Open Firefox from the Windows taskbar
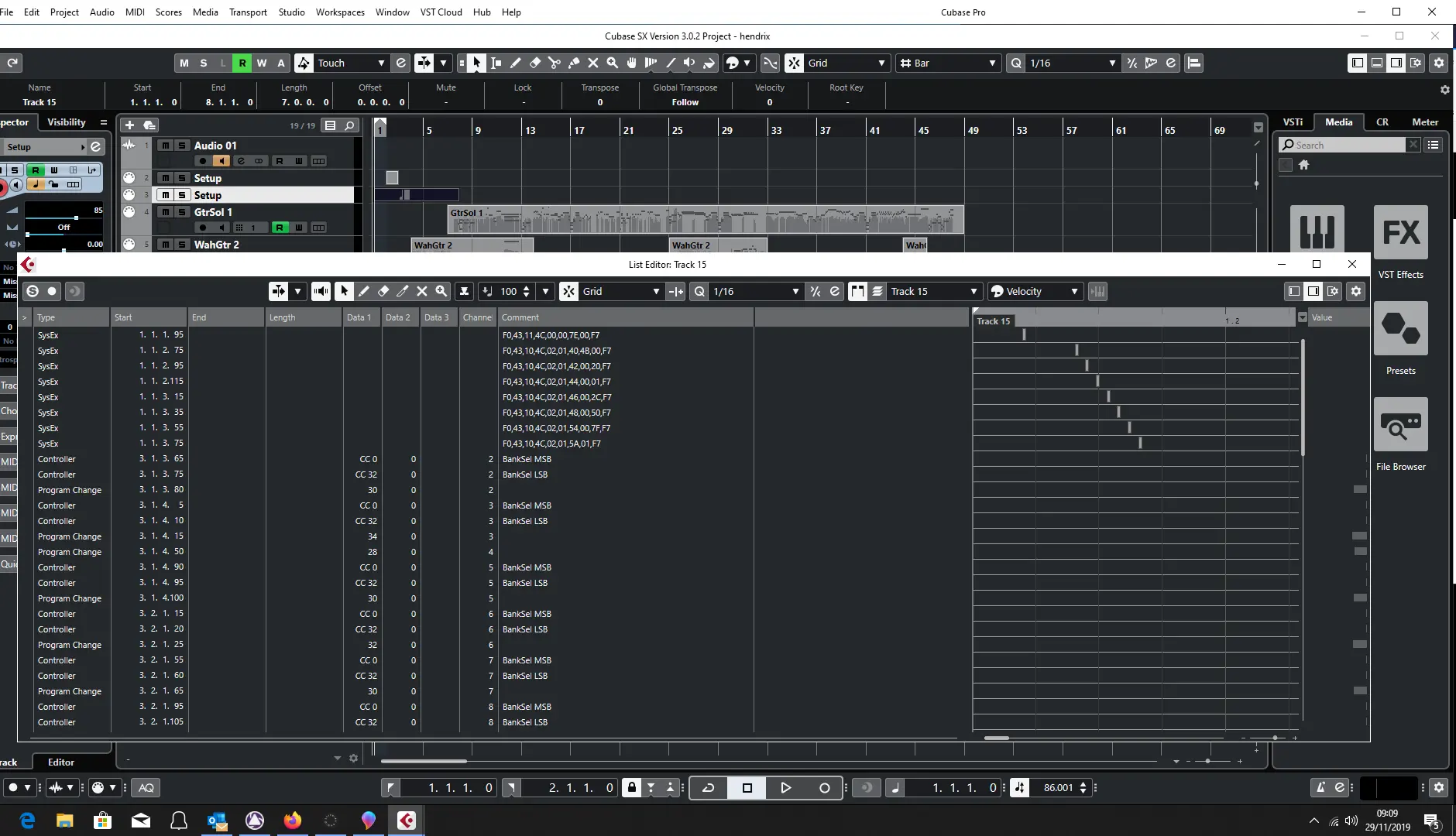1456x836 pixels. tap(293, 821)
